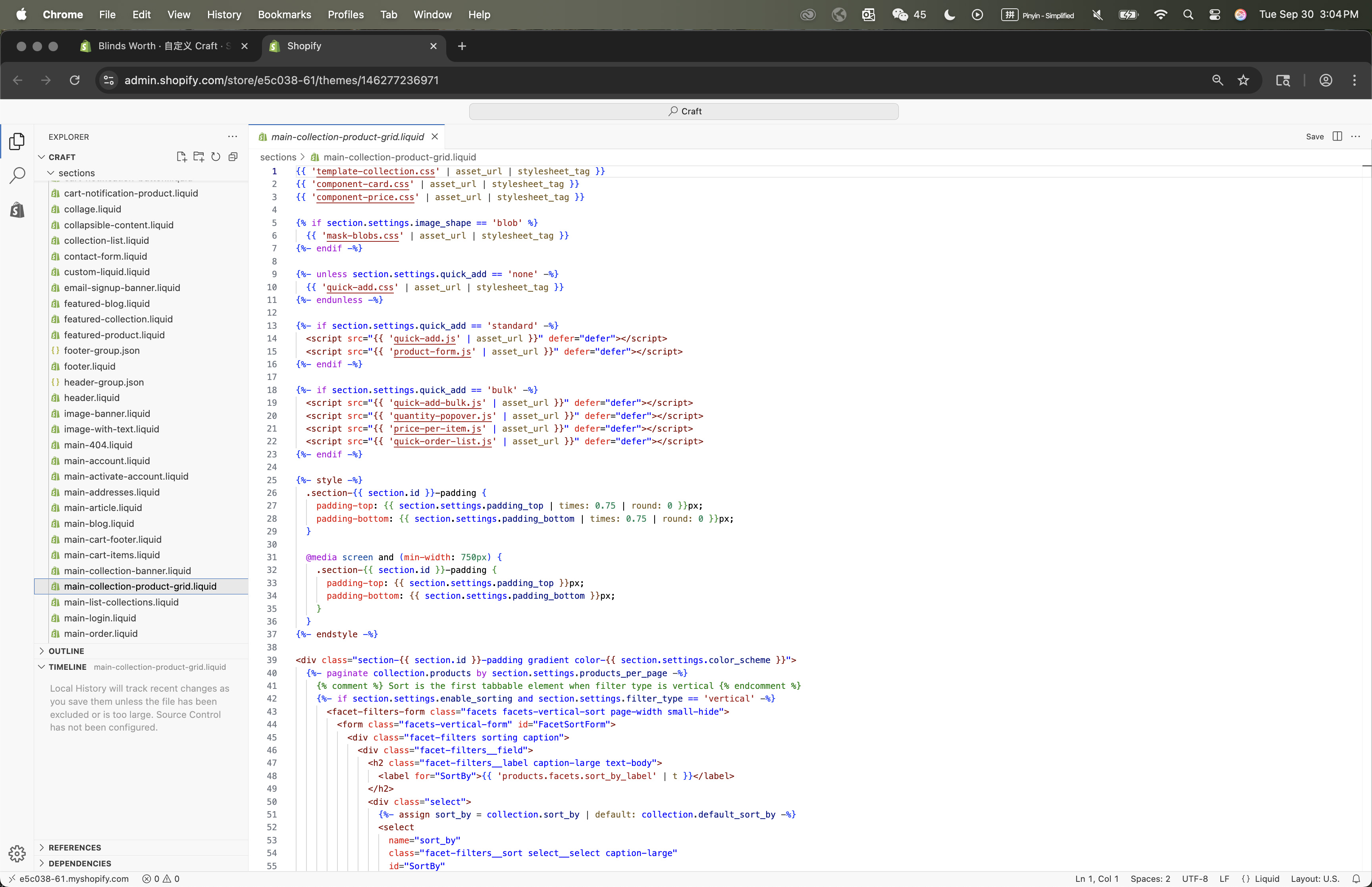Image resolution: width=1372 pixels, height=887 pixels.
Task: Expand the DEPENDENCIES panel
Action: point(79,864)
